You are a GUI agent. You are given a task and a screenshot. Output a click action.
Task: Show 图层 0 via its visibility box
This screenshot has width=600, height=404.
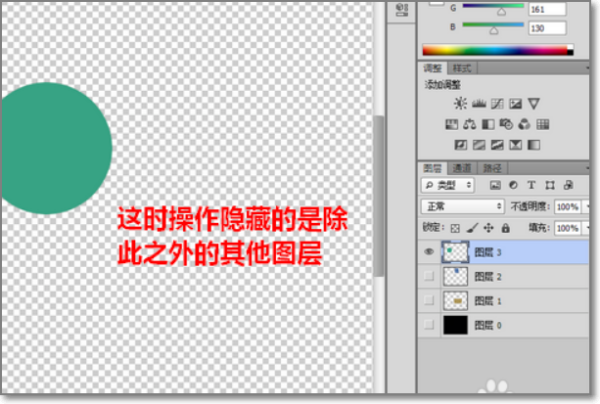[429, 324]
